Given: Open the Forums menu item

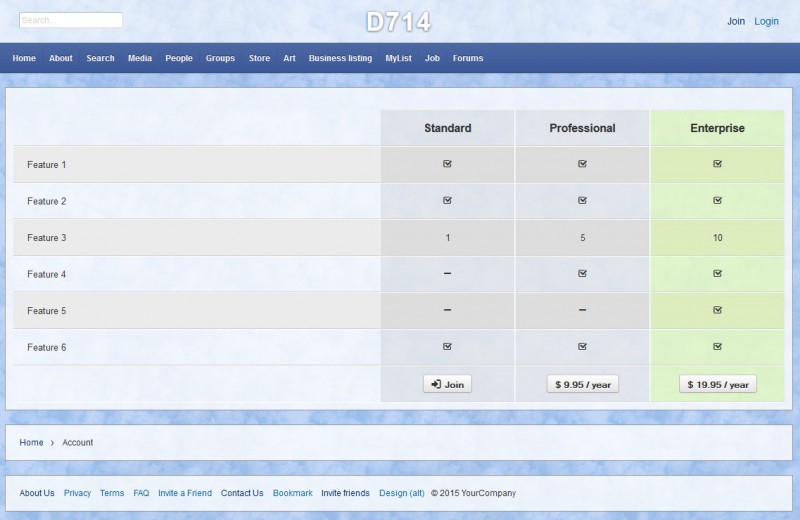Looking at the screenshot, I should tap(468, 58).
